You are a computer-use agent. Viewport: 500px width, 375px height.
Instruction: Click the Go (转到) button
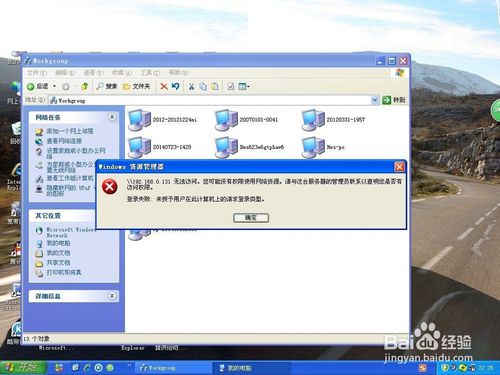[394, 100]
